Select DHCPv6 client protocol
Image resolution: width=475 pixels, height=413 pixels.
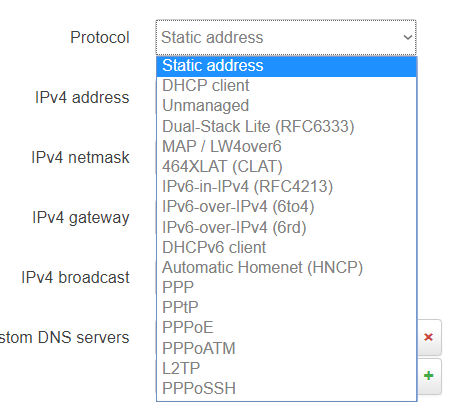coord(286,248)
